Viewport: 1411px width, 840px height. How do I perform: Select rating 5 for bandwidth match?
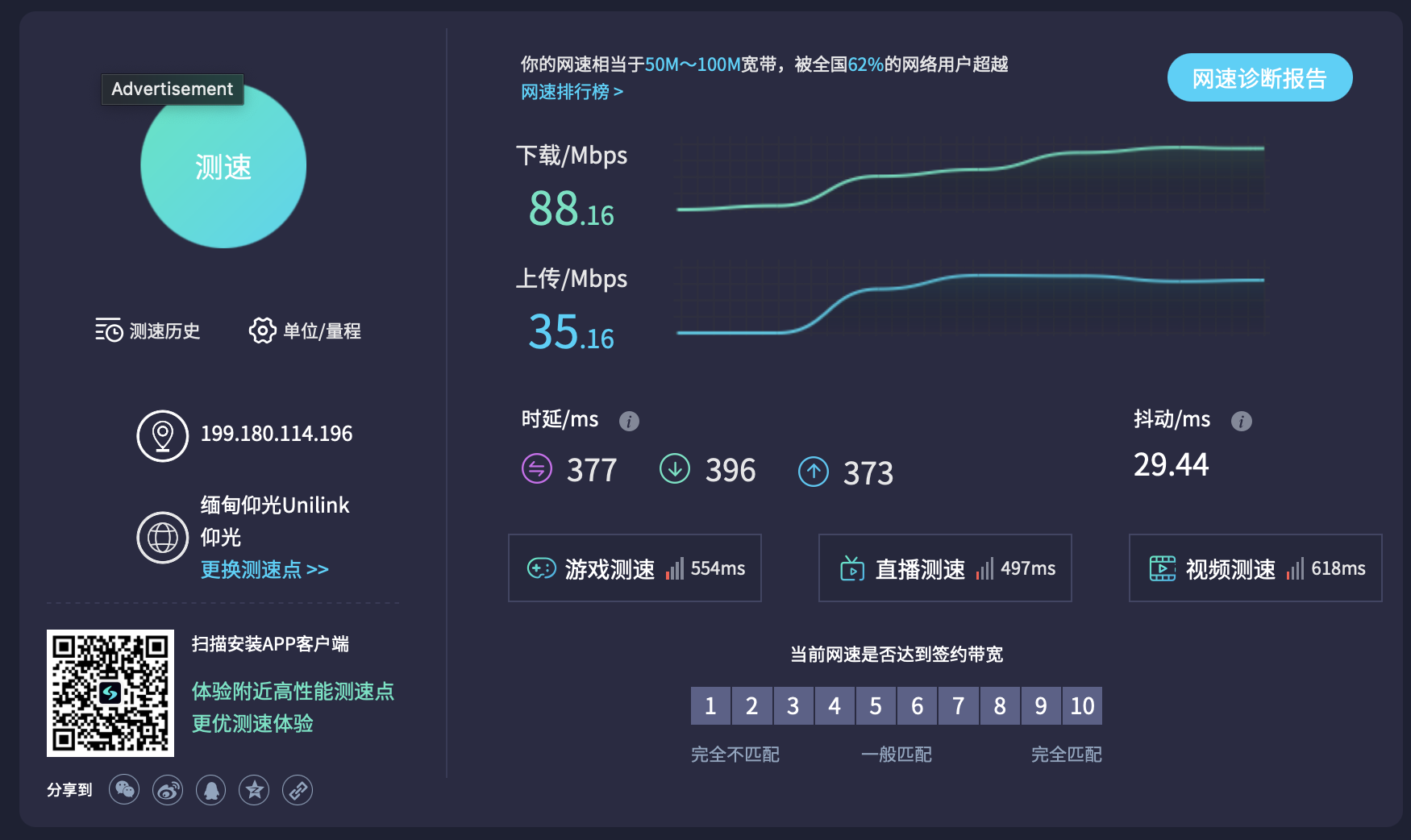(x=876, y=705)
